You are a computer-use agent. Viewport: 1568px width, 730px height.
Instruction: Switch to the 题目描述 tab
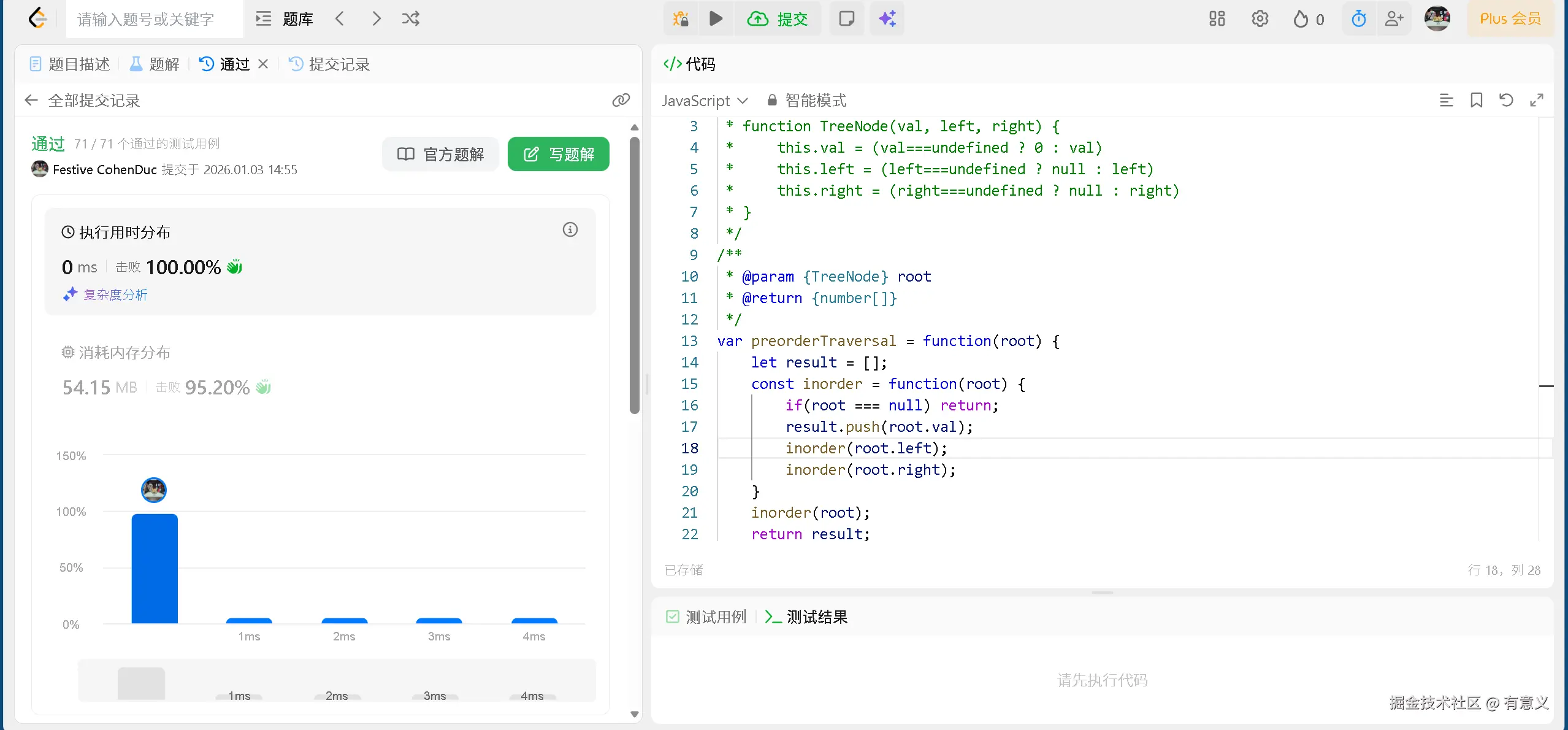(70, 64)
